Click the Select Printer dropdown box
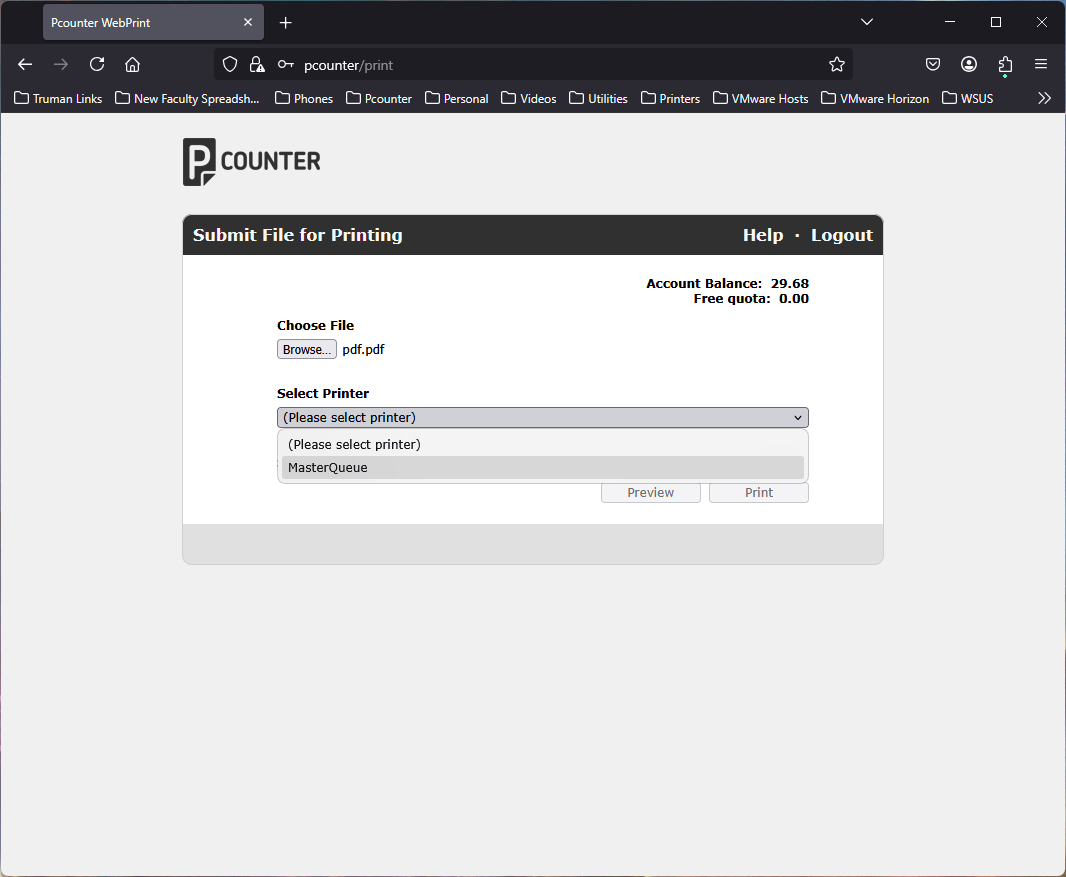The image size is (1066, 877). click(x=543, y=417)
